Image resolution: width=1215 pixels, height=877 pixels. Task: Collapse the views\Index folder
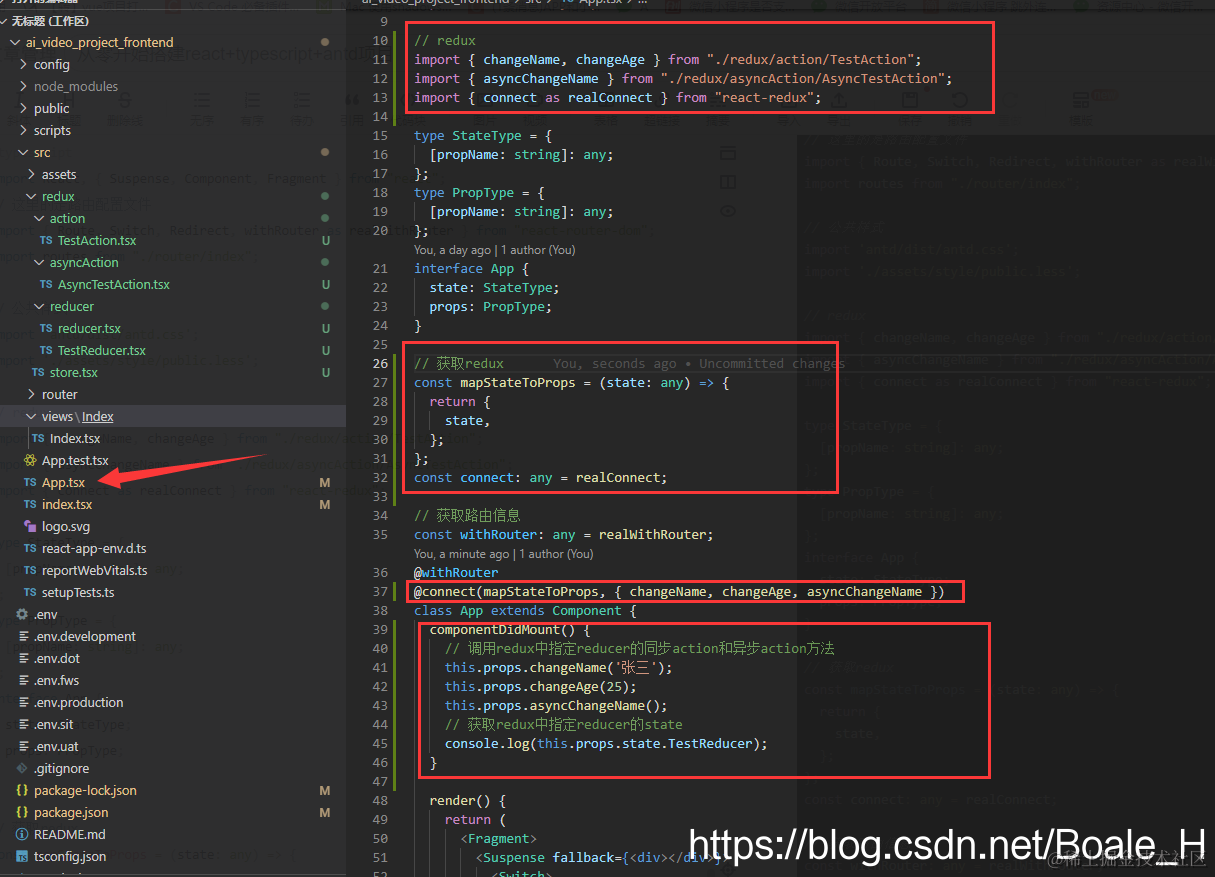coord(32,417)
